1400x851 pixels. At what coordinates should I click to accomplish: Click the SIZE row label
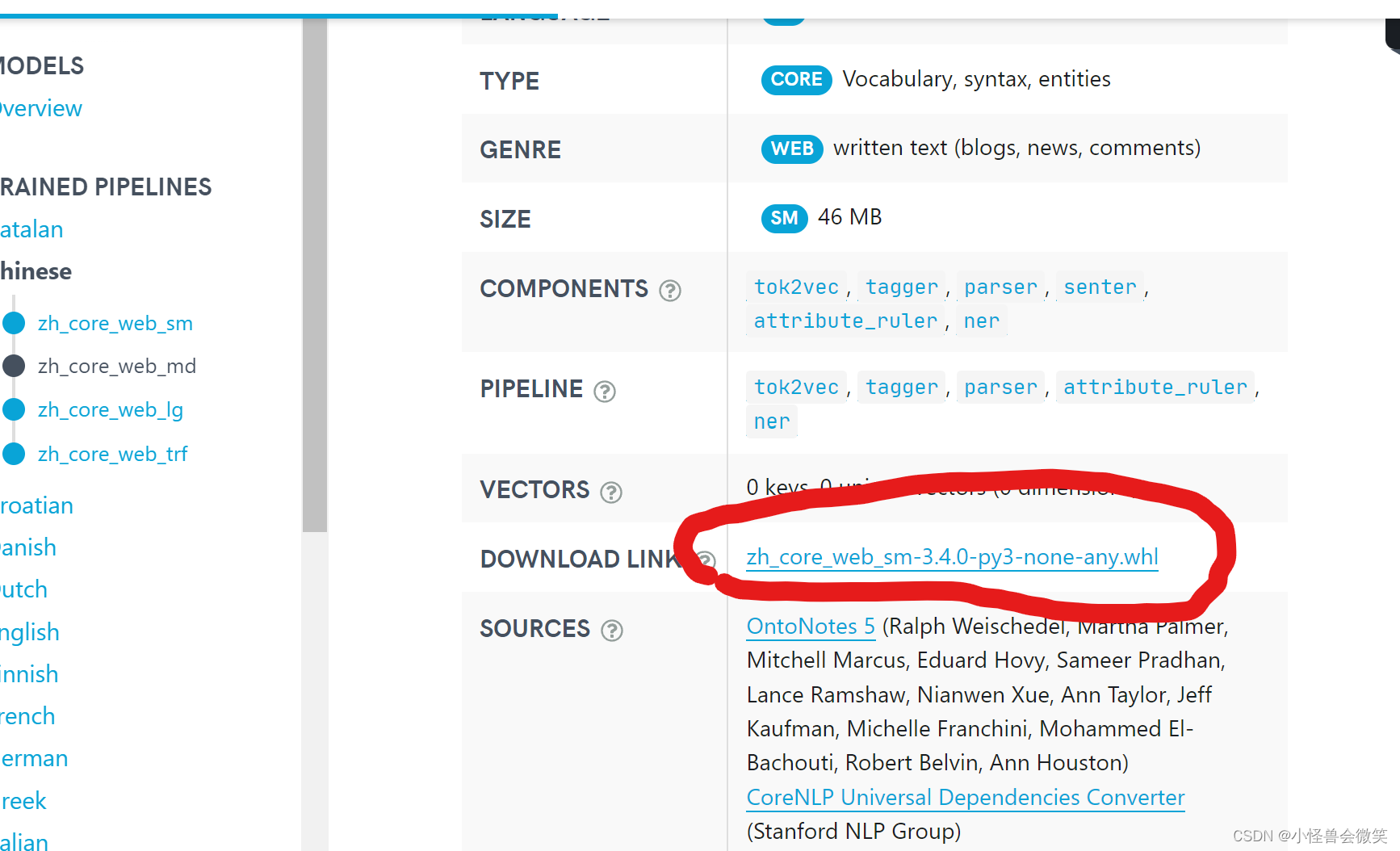pos(505,219)
